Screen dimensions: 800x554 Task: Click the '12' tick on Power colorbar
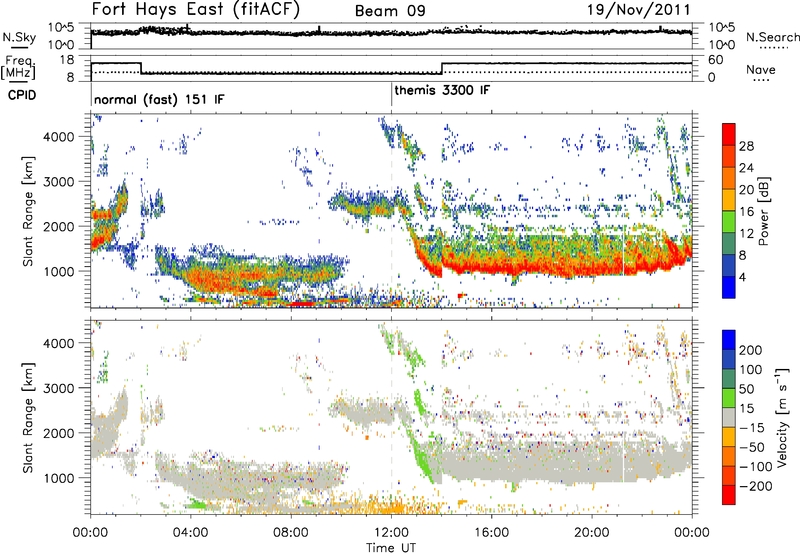746,234
